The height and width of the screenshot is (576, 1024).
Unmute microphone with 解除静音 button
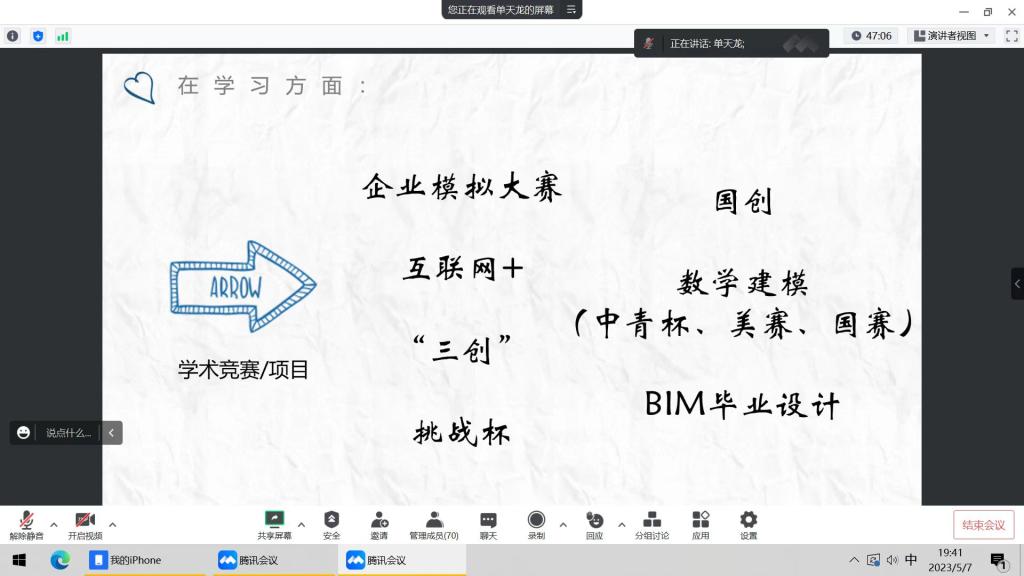(26, 524)
